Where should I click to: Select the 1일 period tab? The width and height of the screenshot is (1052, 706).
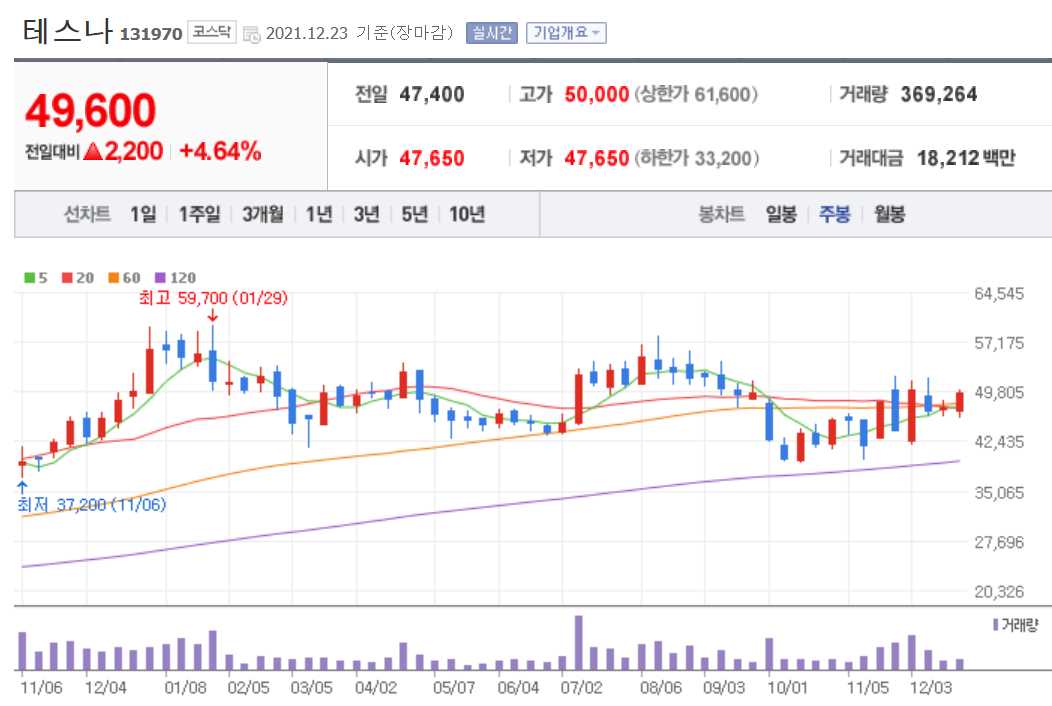click(141, 213)
